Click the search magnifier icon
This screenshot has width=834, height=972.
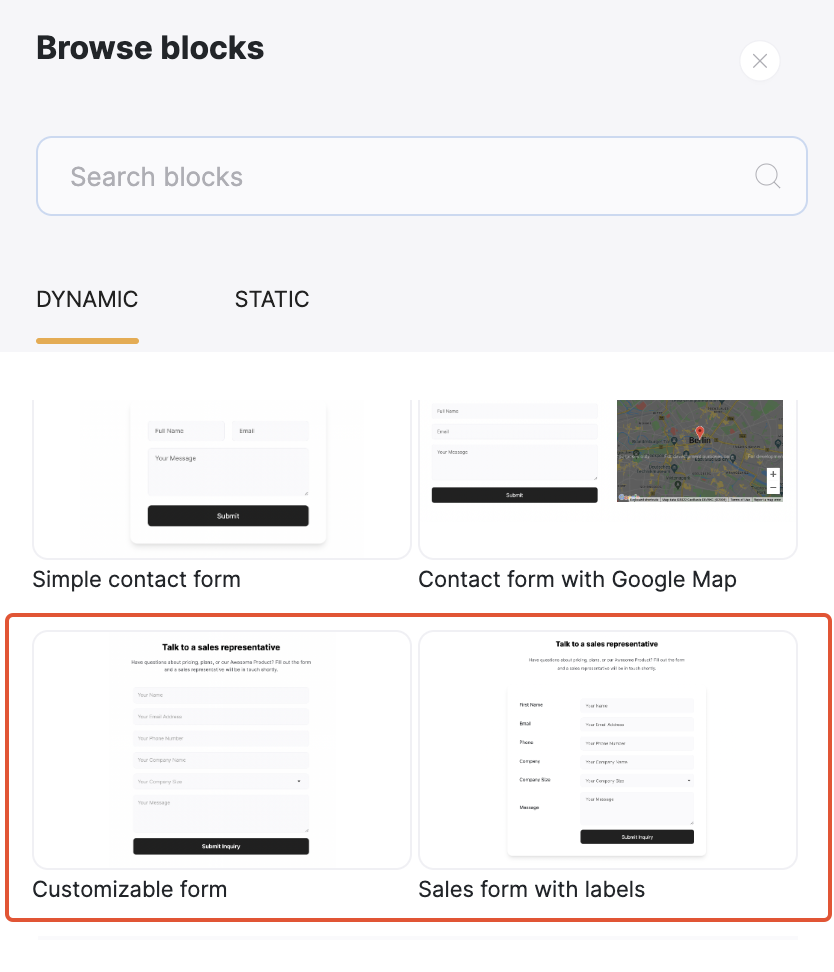[767, 176]
